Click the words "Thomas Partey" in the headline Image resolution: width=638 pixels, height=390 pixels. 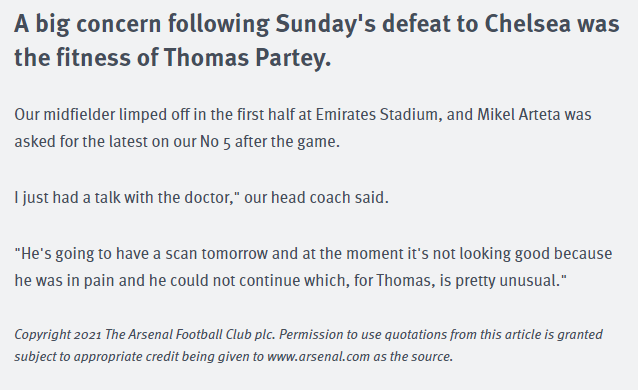(247, 57)
